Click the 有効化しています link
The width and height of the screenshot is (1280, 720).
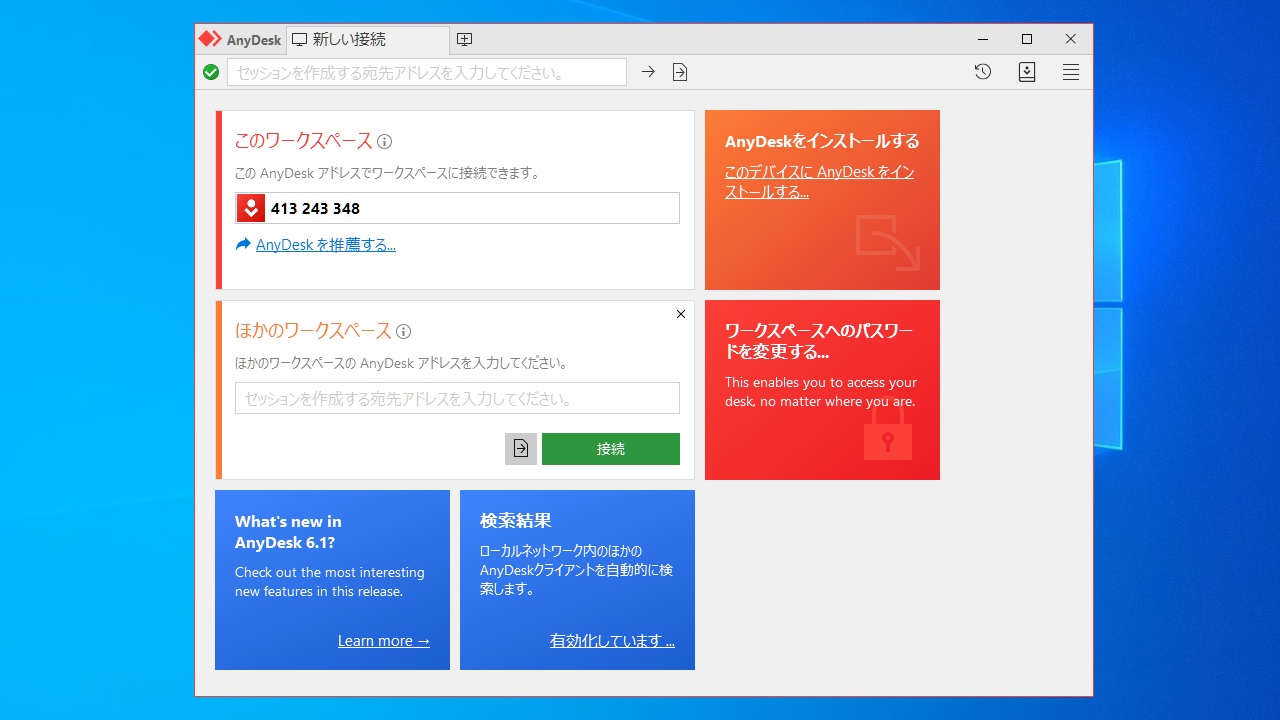[x=612, y=641]
